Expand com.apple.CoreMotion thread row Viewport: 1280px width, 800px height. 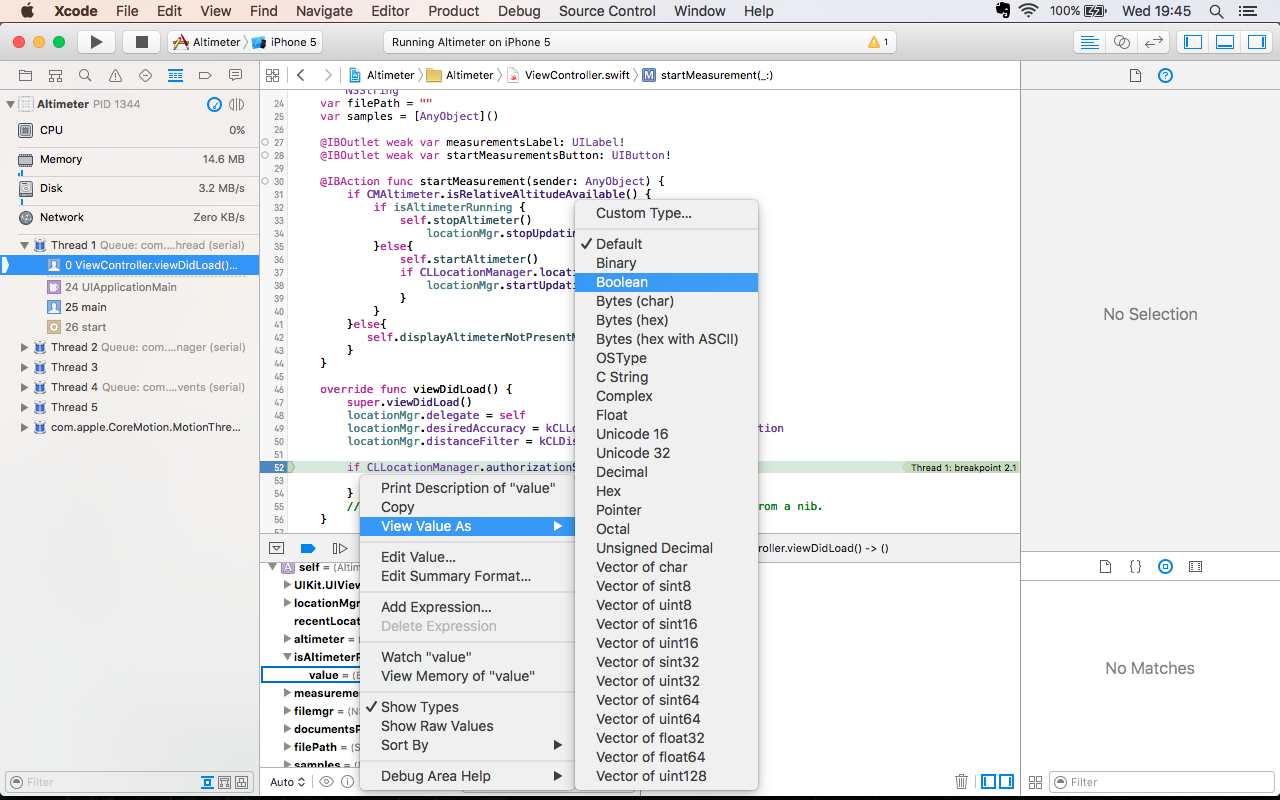pos(25,427)
